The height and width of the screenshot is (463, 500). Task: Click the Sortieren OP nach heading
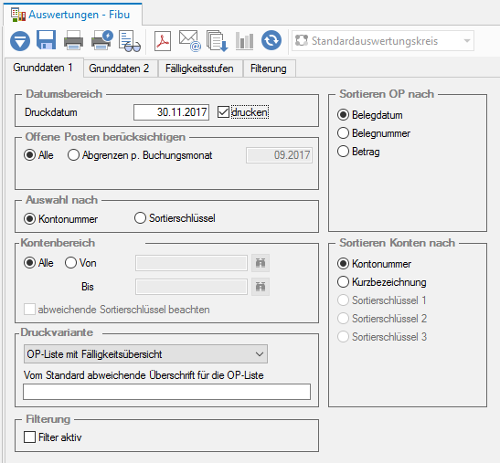click(387, 94)
